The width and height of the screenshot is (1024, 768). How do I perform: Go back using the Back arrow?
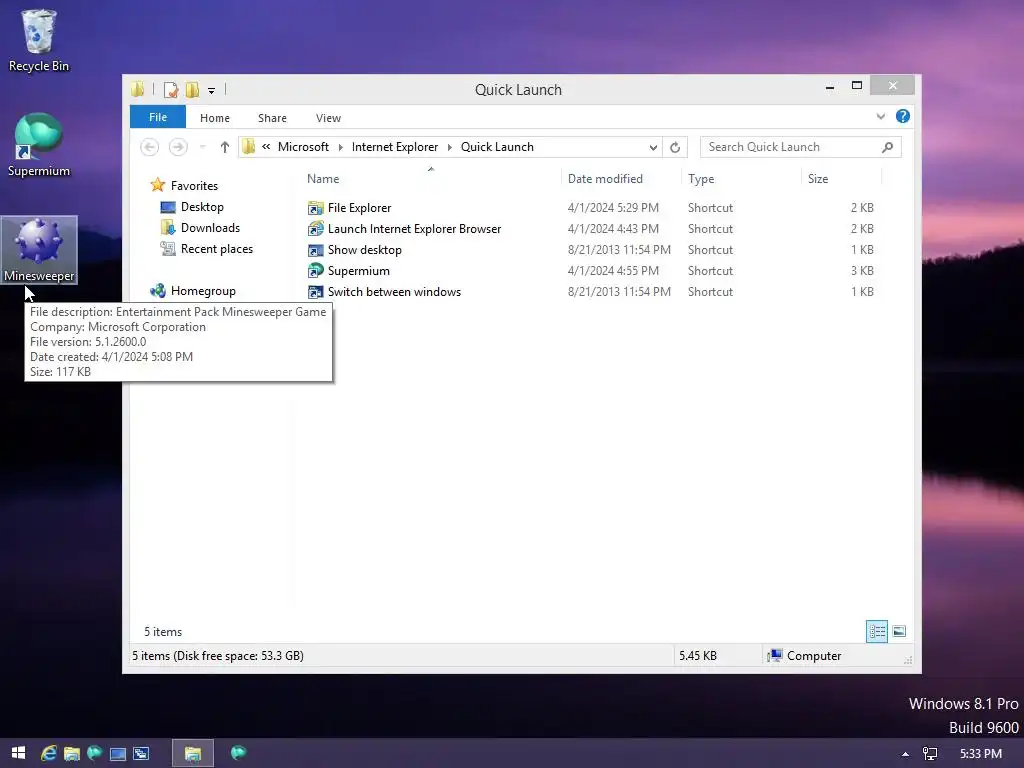pos(150,147)
